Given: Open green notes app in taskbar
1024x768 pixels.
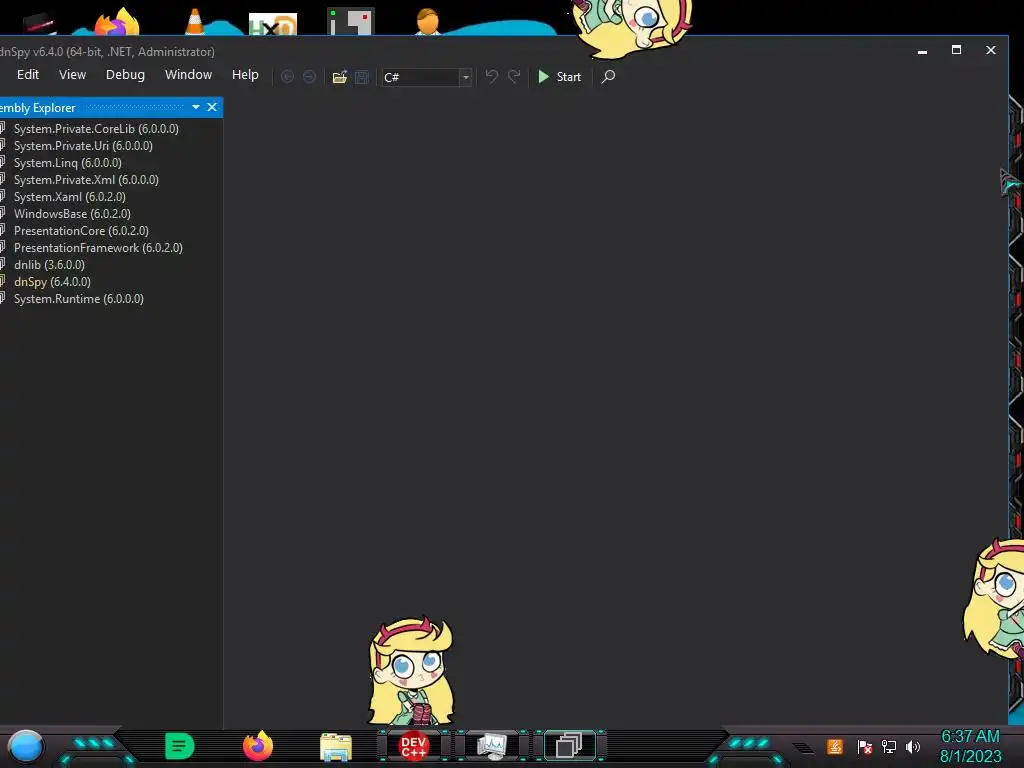Looking at the screenshot, I should tap(180, 746).
